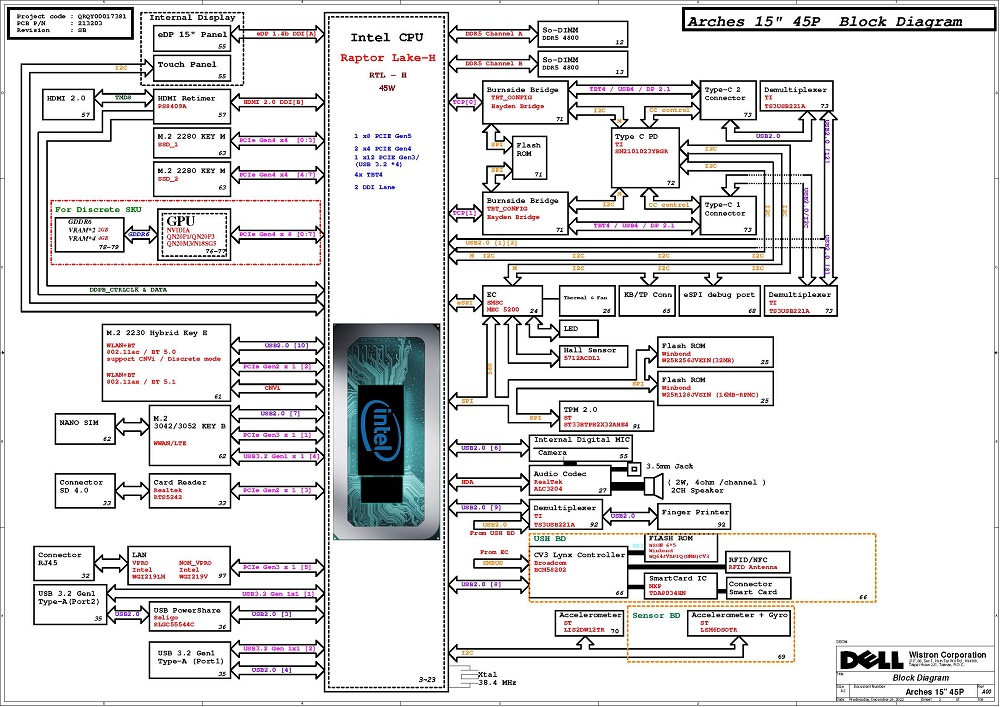1000x707 pixels.
Task: Click the speaker symbol beside Audio Codec
Action: 653,487
